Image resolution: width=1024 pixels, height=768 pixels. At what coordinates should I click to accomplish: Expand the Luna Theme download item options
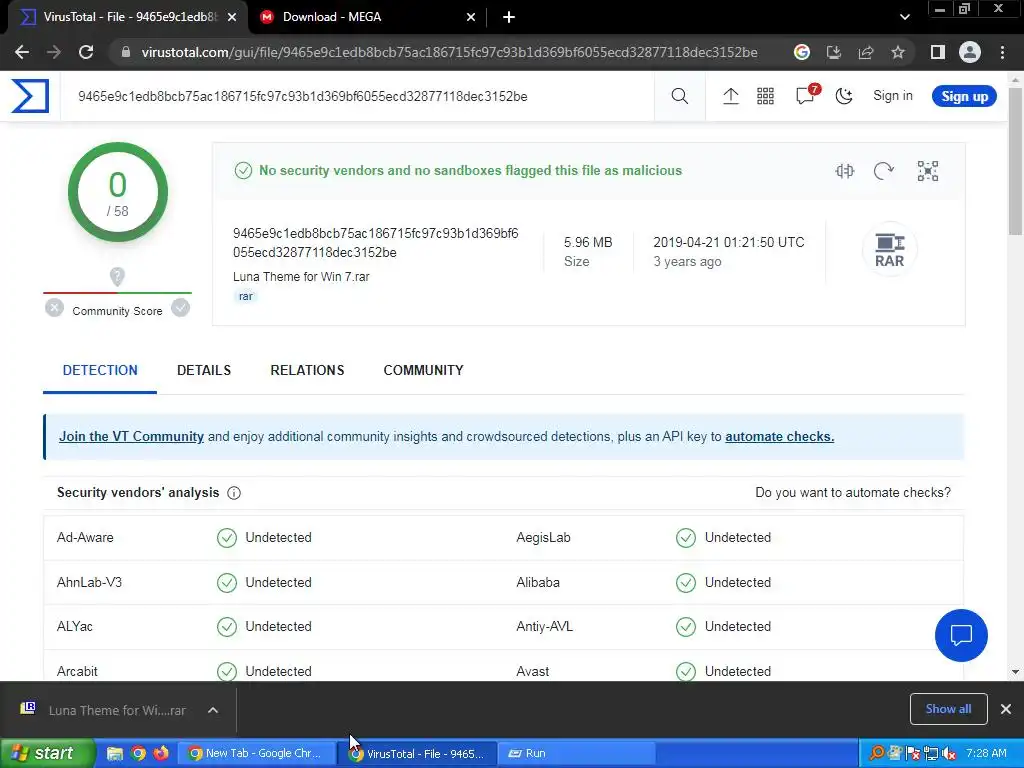[x=213, y=710]
